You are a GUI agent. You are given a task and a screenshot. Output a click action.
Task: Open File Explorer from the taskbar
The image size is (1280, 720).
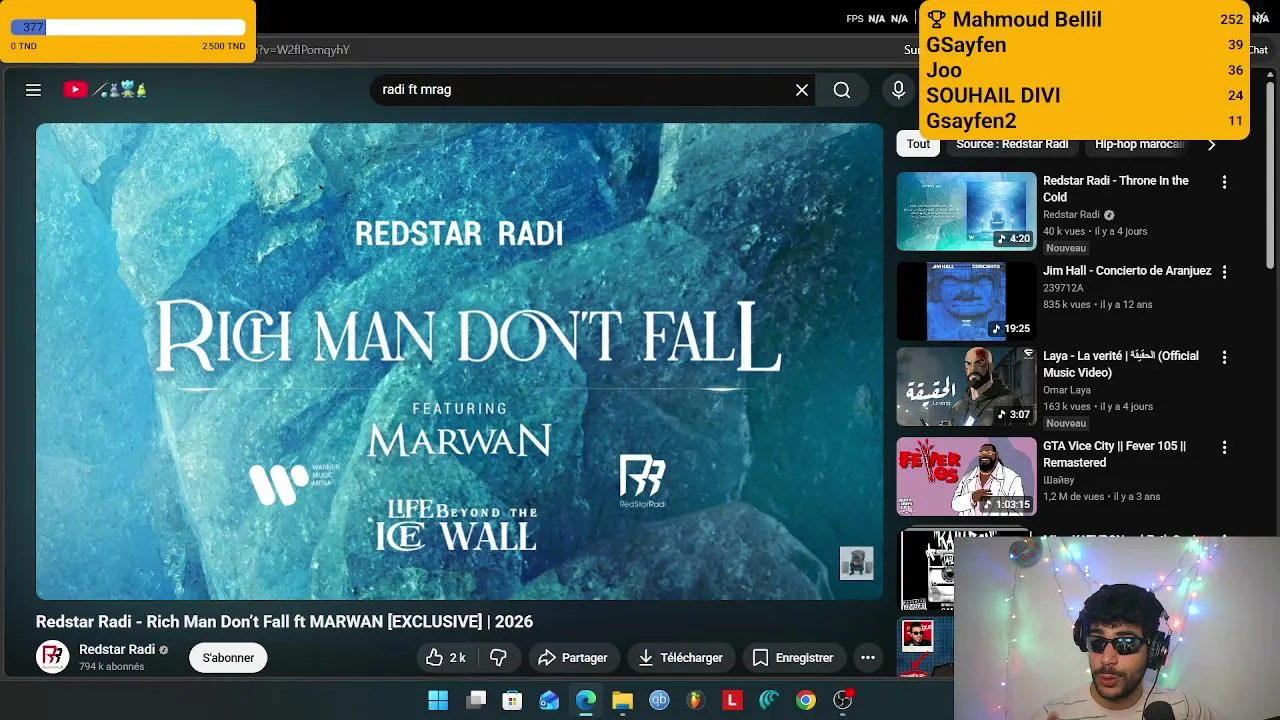(x=622, y=701)
